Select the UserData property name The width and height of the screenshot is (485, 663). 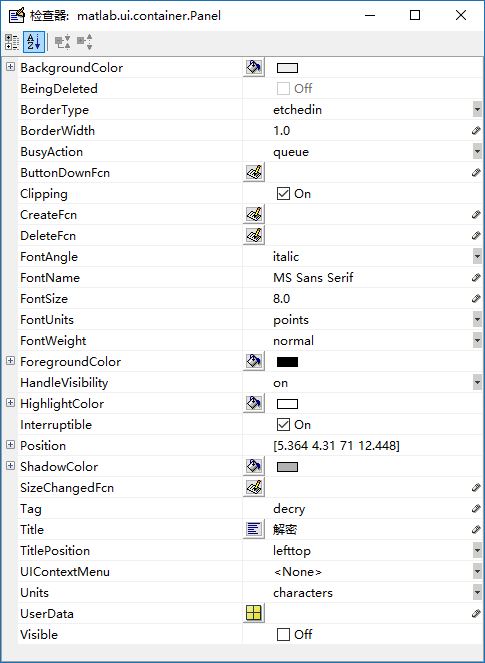(47, 614)
